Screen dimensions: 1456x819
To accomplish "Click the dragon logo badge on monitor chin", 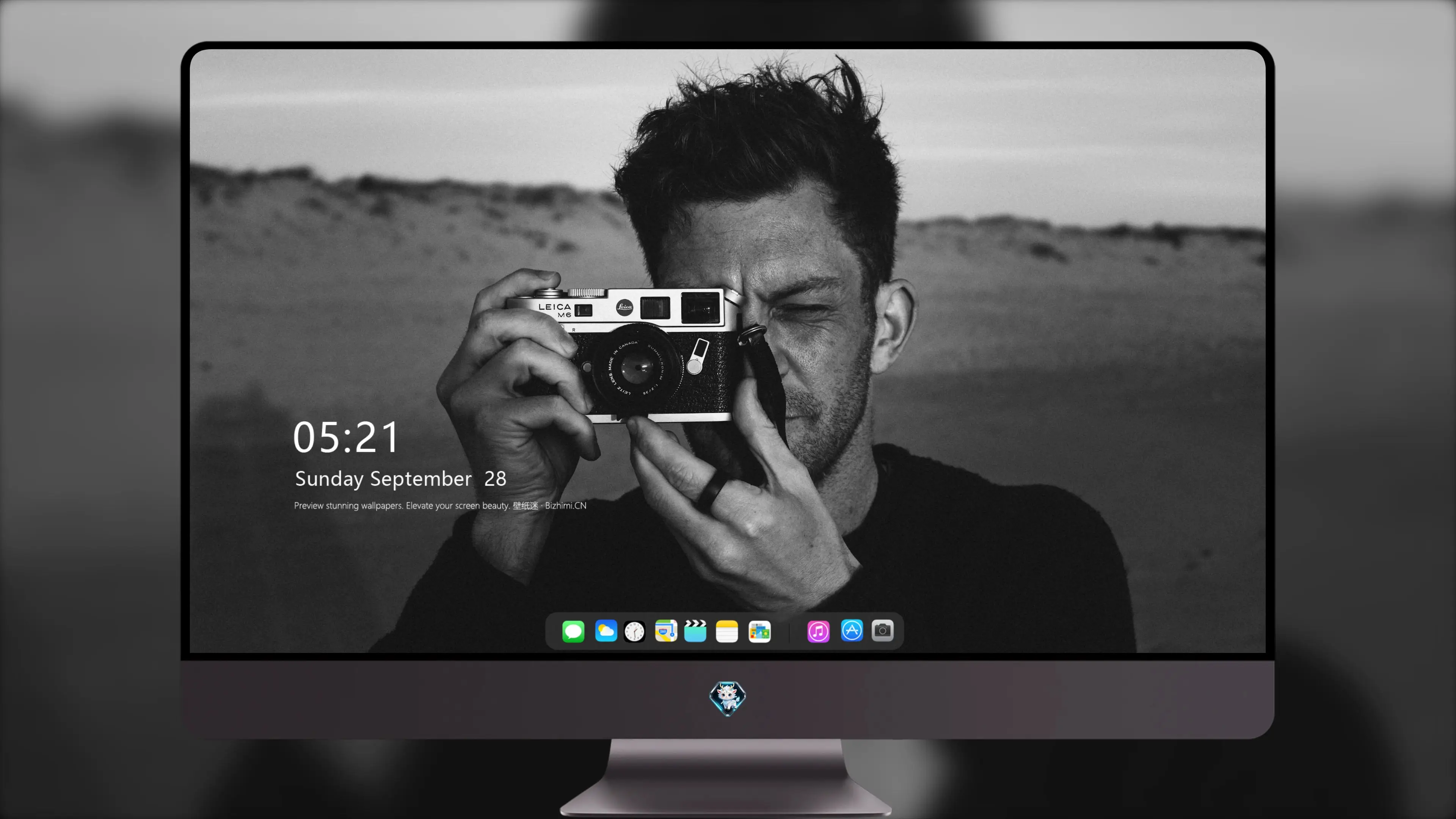I will click(x=728, y=698).
